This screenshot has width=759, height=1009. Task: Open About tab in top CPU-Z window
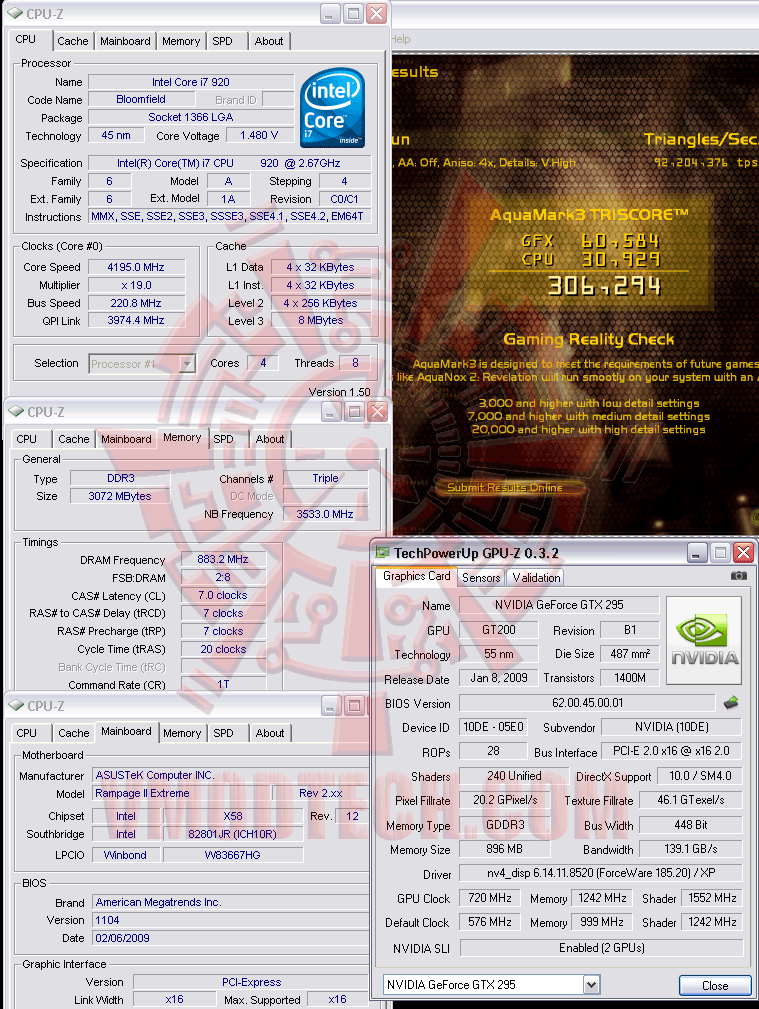(268, 41)
